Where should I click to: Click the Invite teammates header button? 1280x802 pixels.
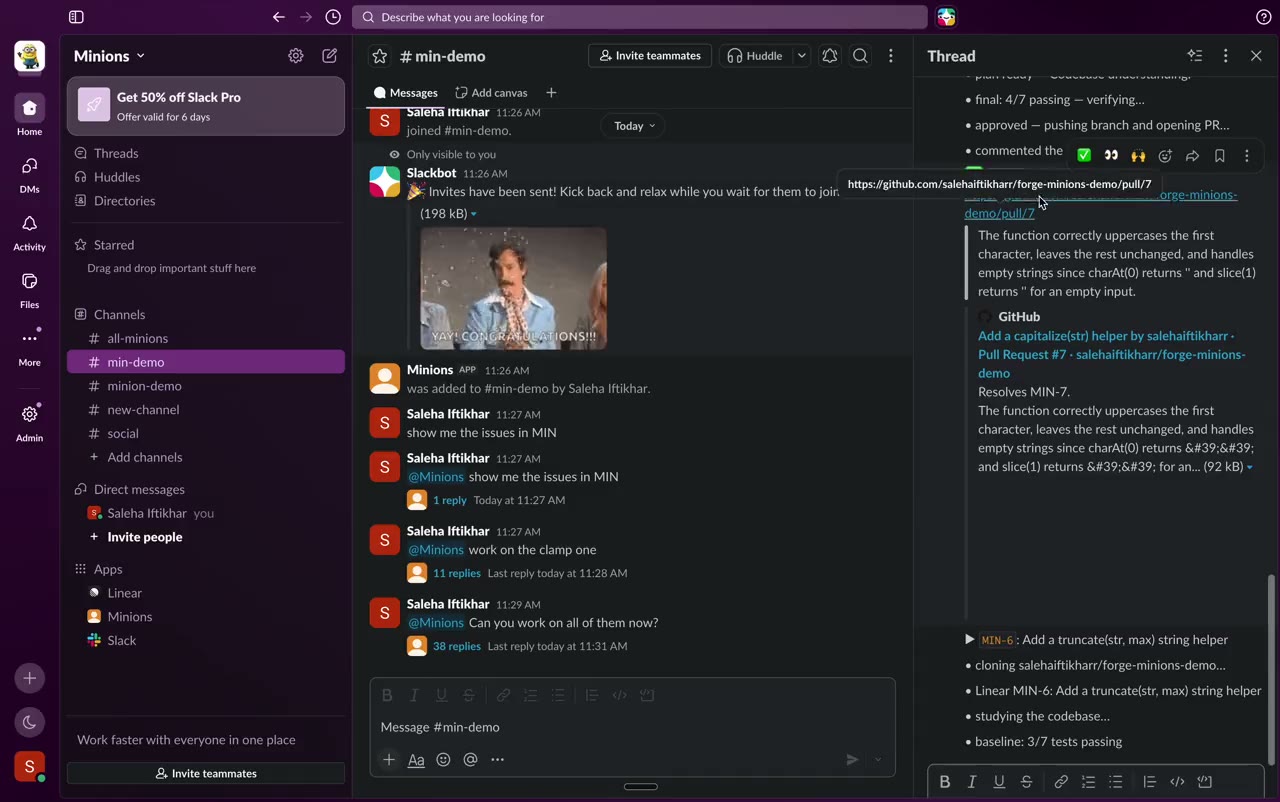pos(650,56)
